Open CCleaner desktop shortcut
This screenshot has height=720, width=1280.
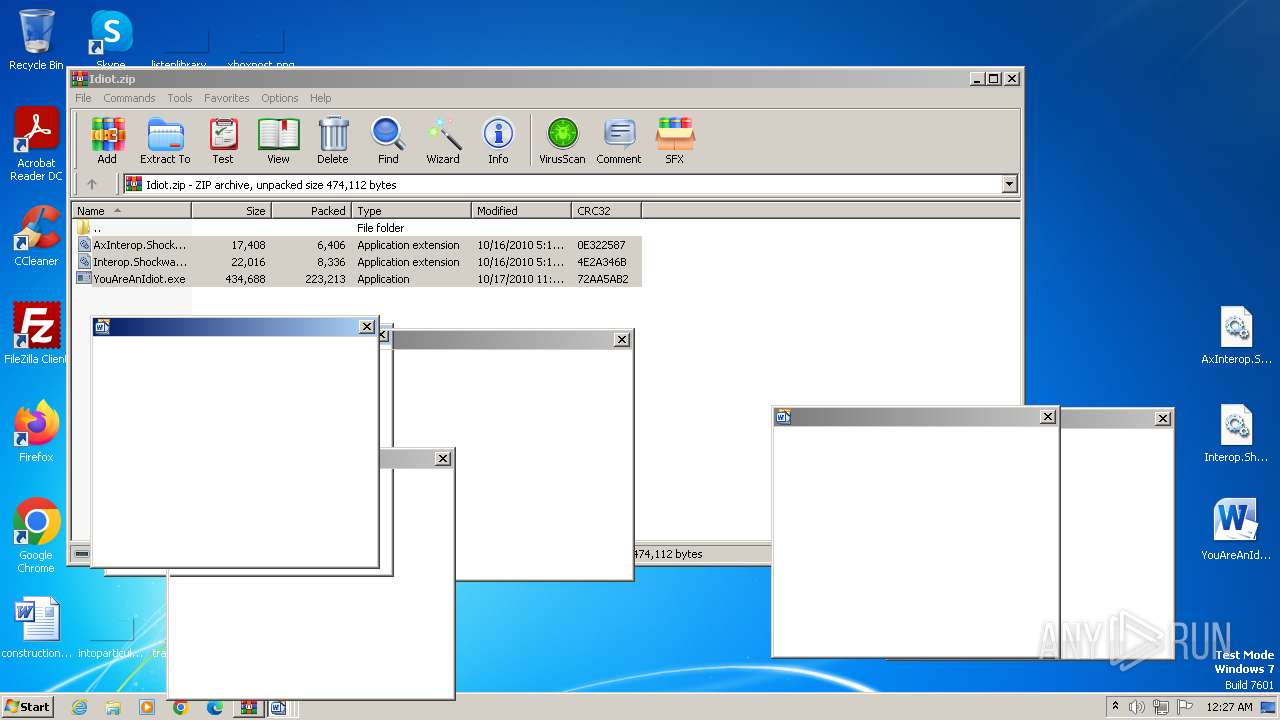pyautogui.click(x=36, y=236)
